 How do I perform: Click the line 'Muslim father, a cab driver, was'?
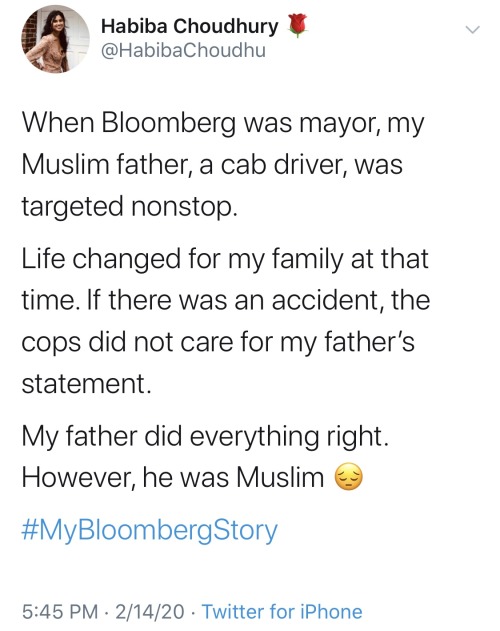click(212, 165)
